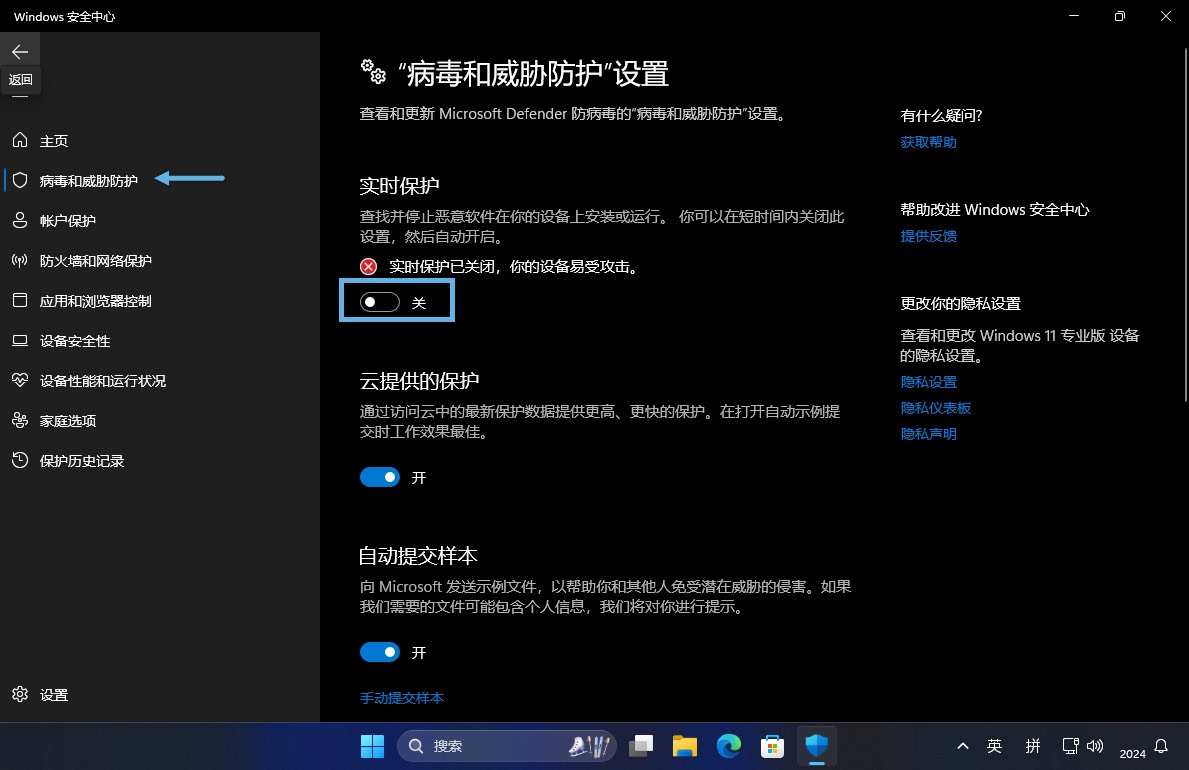The width and height of the screenshot is (1189, 770).
Task: Open the 主页 menu label
Action: tap(54, 141)
